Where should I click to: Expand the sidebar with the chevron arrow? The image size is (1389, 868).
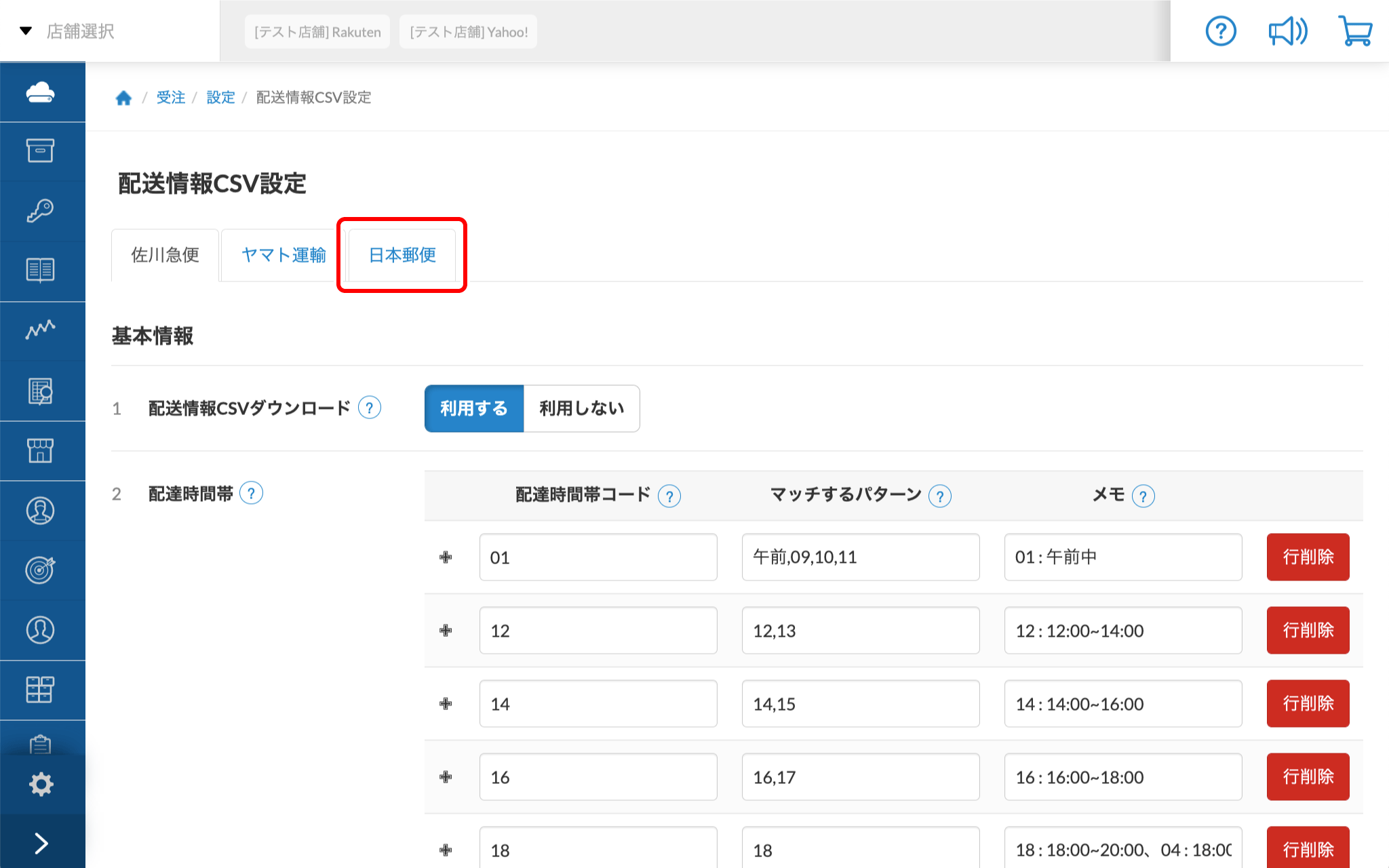(42, 842)
